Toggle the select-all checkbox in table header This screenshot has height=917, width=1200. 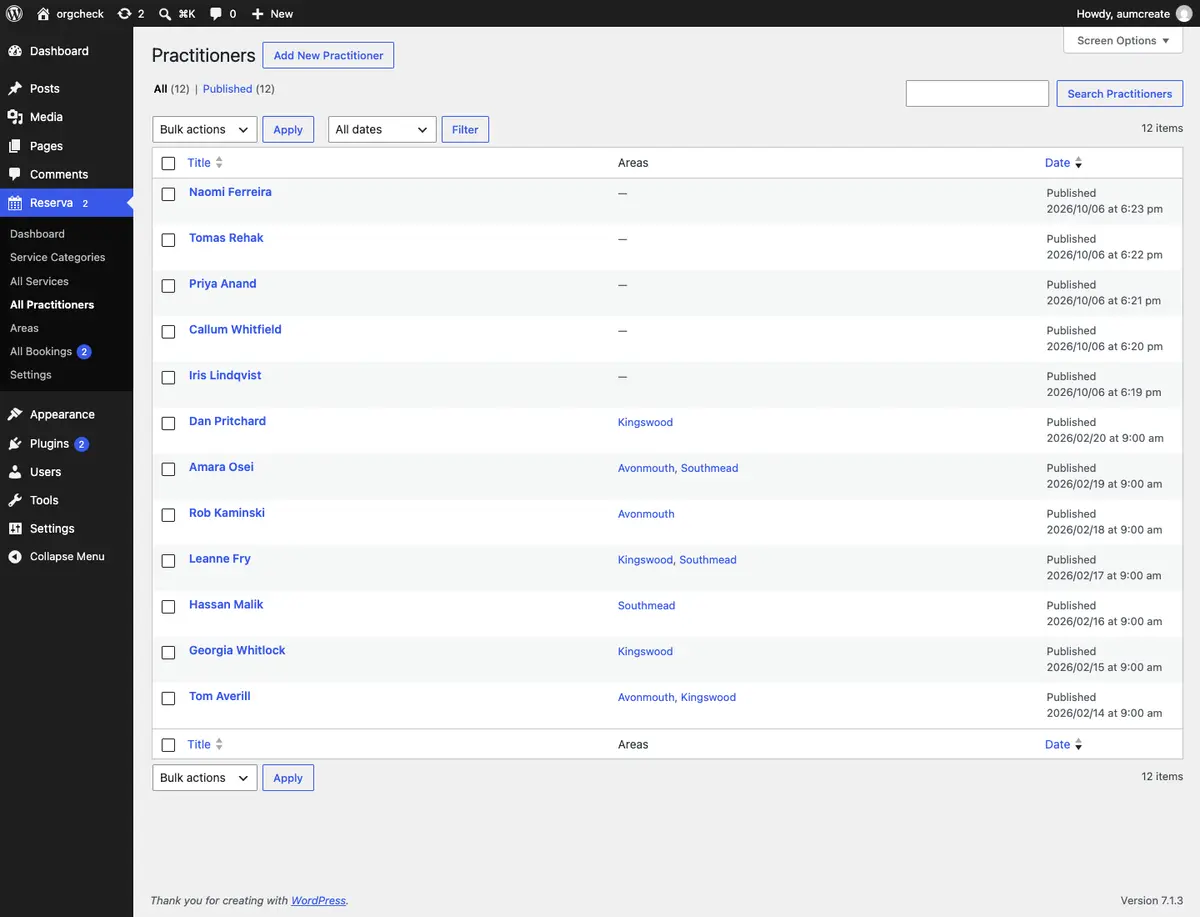pos(168,163)
